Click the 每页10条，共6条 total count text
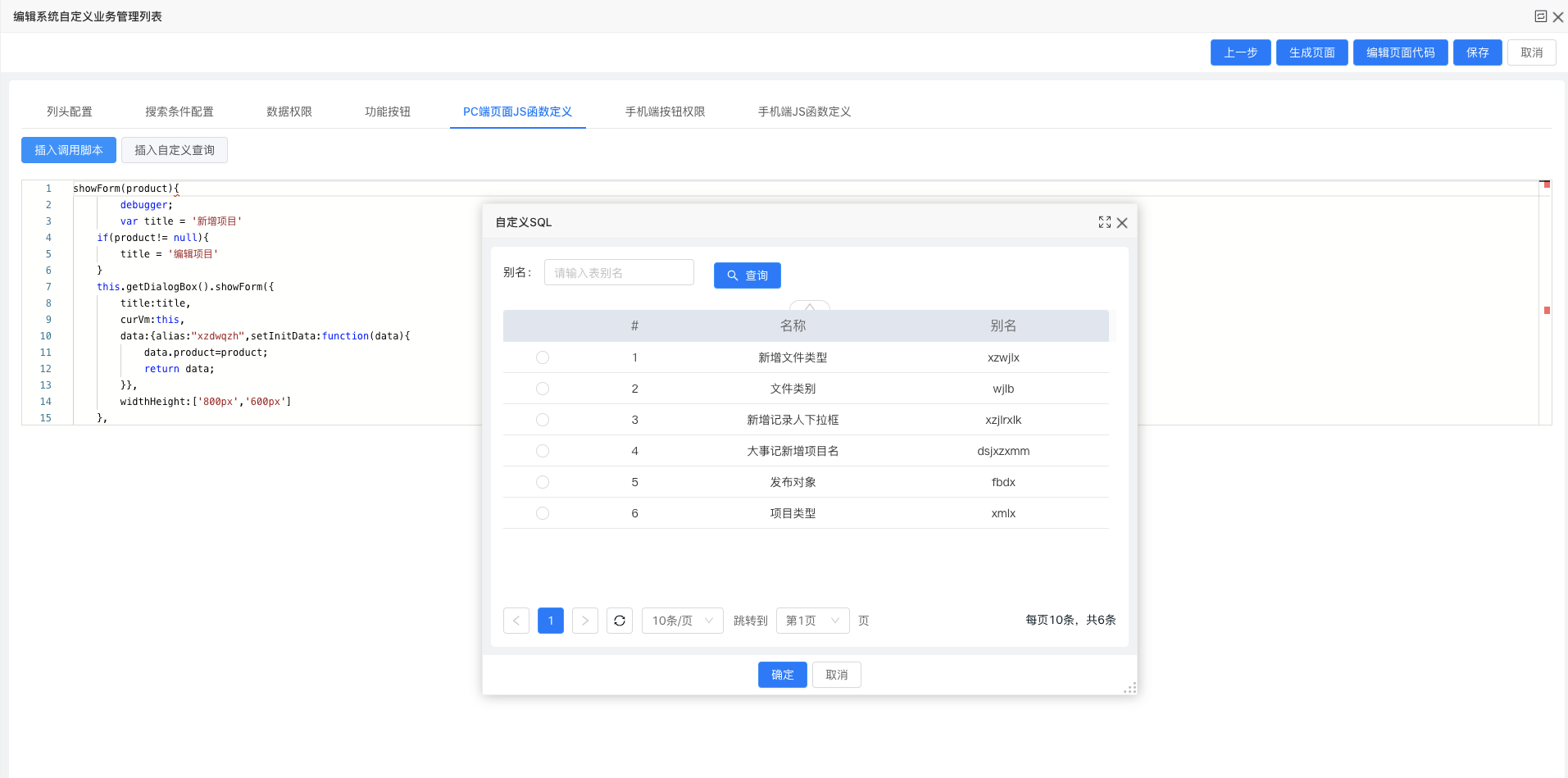The height and width of the screenshot is (778, 1568). pos(1070,620)
